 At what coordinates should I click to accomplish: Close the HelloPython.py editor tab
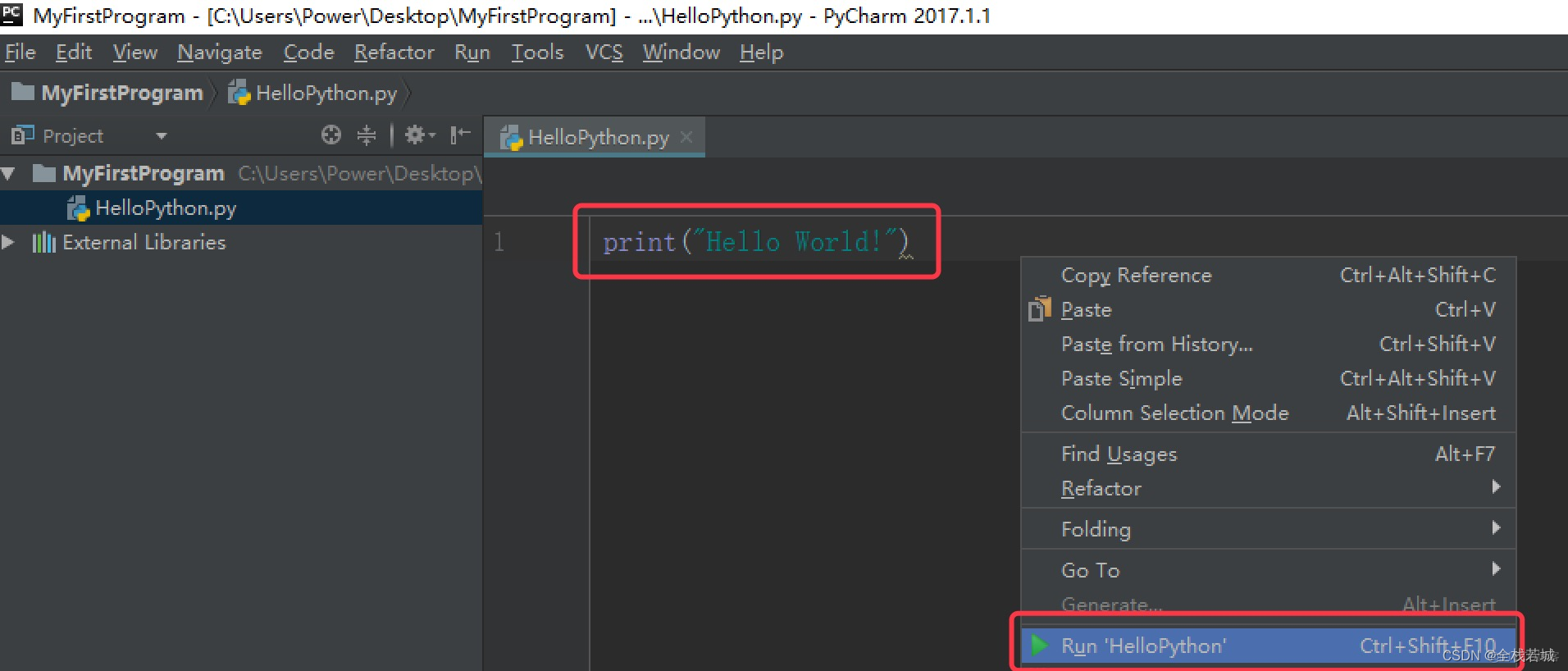[686, 137]
